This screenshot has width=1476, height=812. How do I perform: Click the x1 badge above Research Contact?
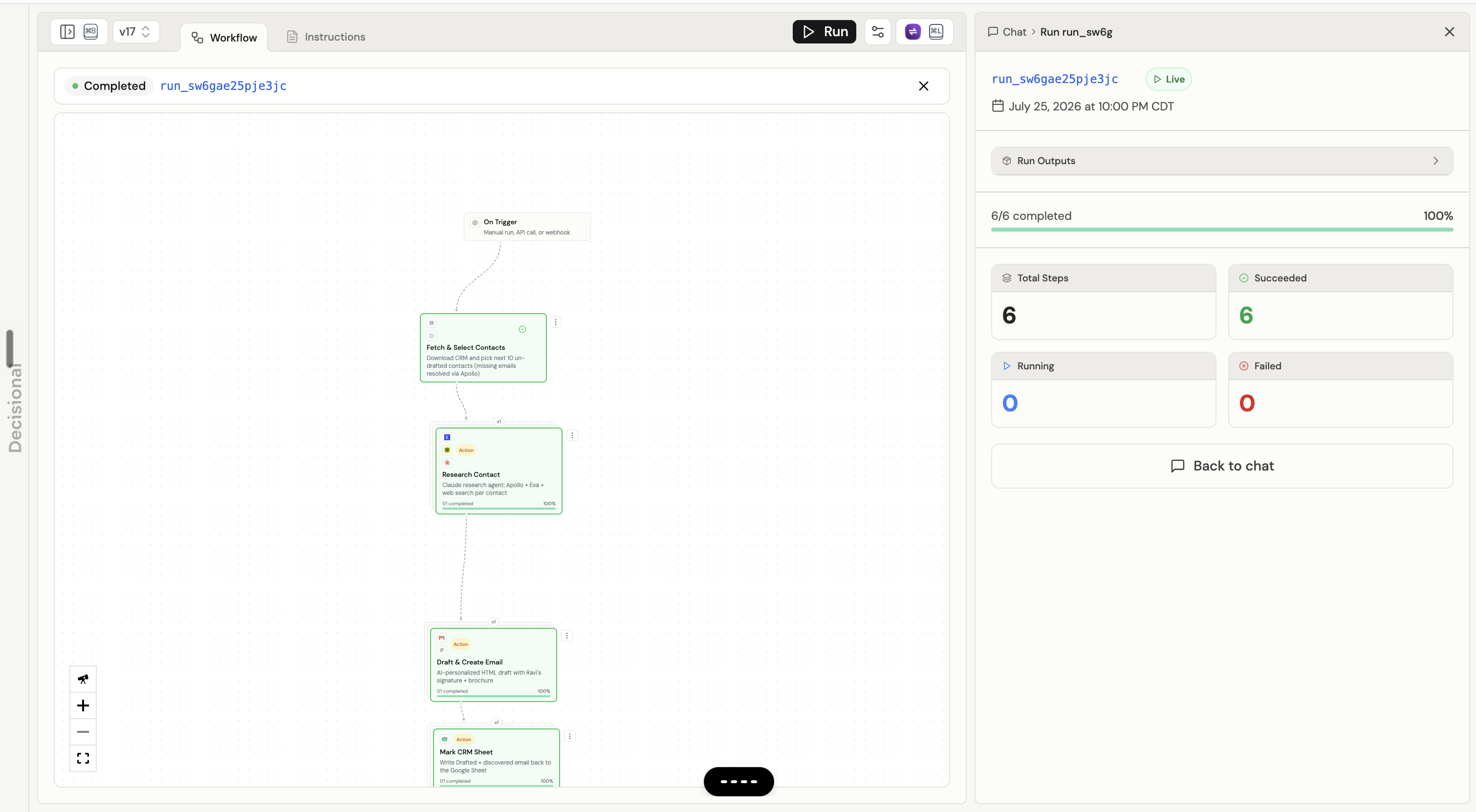point(499,422)
